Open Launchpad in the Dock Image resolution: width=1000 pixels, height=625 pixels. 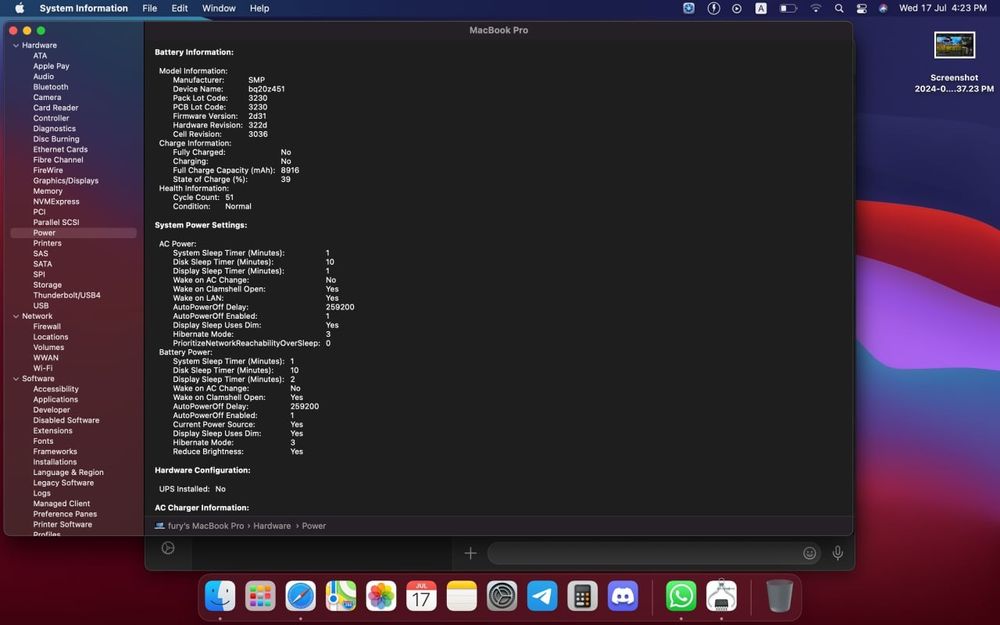pyautogui.click(x=260, y=596)
